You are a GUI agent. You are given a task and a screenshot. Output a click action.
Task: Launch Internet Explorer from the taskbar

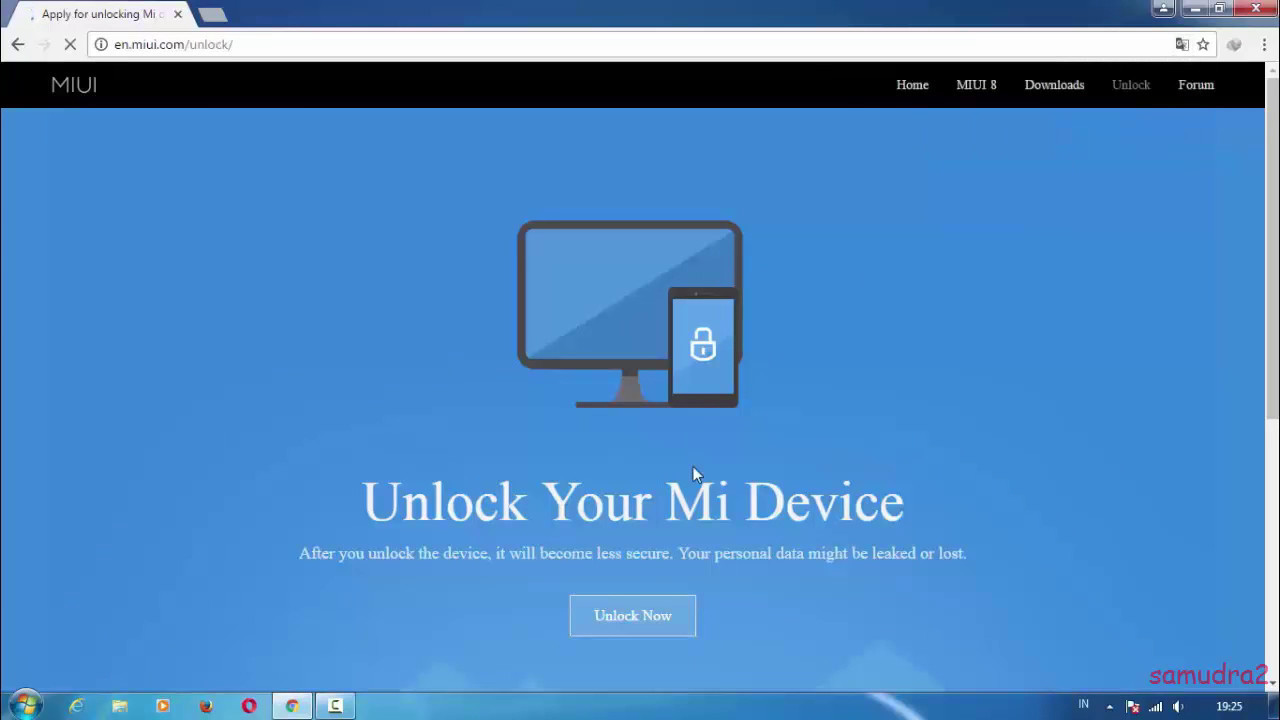click(x=77, y=706)
